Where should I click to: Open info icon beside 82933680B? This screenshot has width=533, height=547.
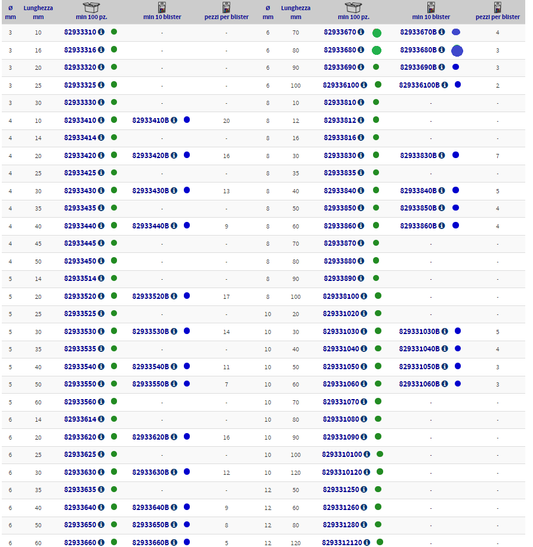tap(442, 50)
